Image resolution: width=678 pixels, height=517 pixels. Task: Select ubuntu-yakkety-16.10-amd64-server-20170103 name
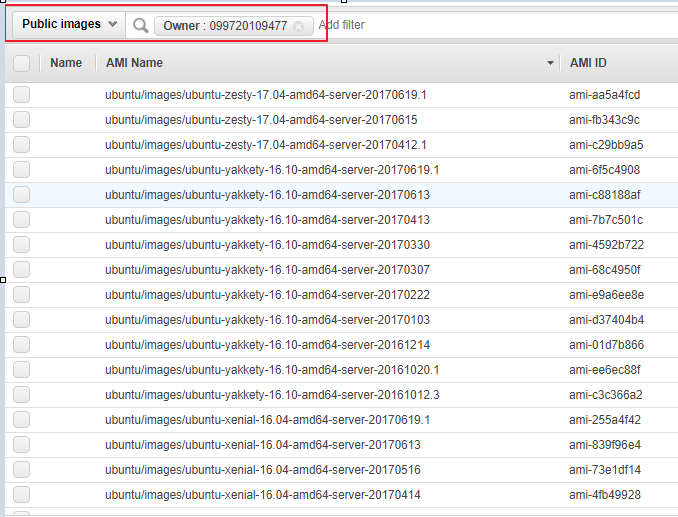click(x=268, y=320)
